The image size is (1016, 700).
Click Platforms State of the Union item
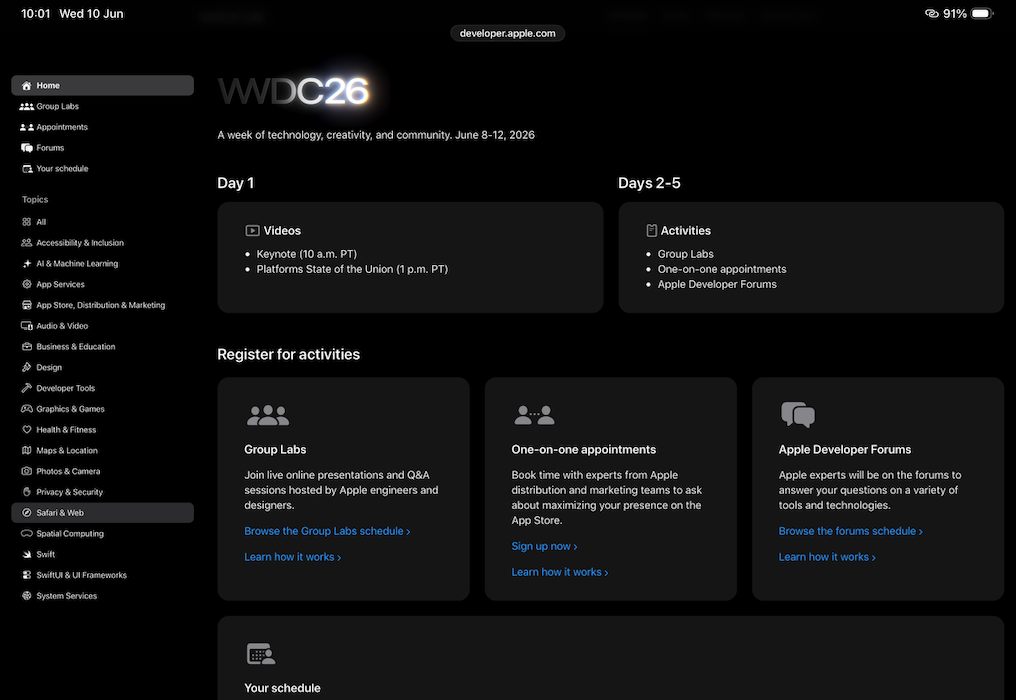click(x=352, y=269)
